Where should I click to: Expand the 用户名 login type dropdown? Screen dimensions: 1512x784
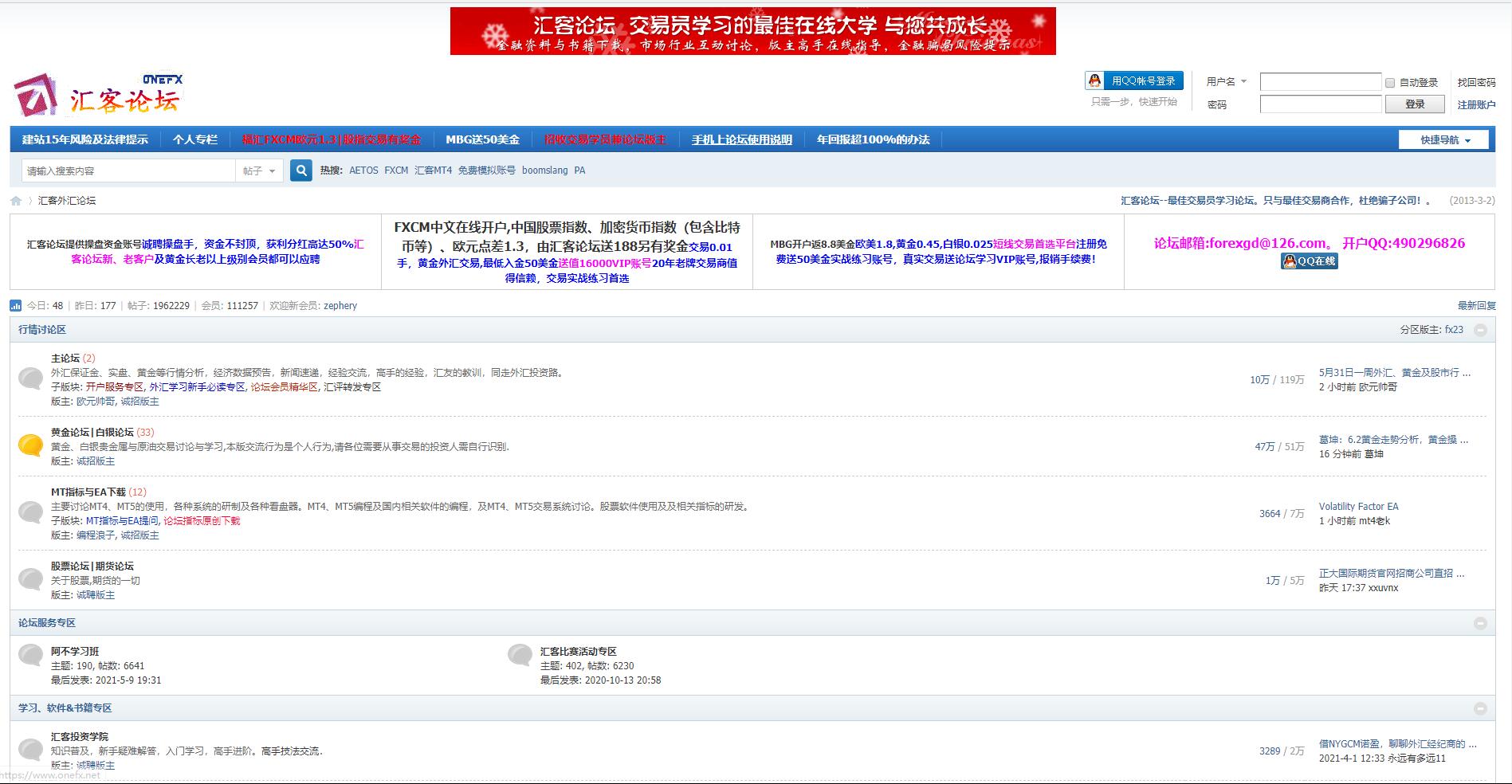[1226, 82]
